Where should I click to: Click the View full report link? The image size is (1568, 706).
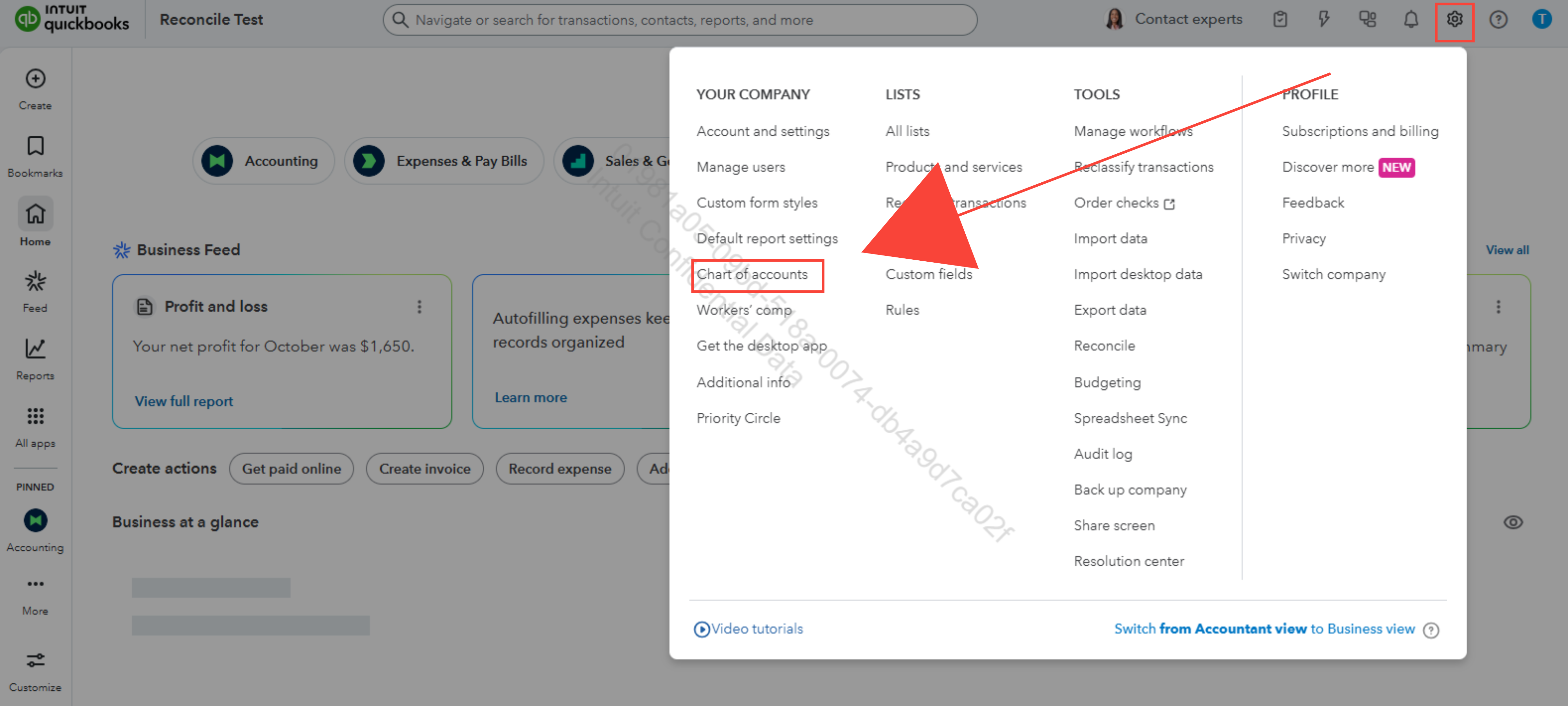pos(184,401)
